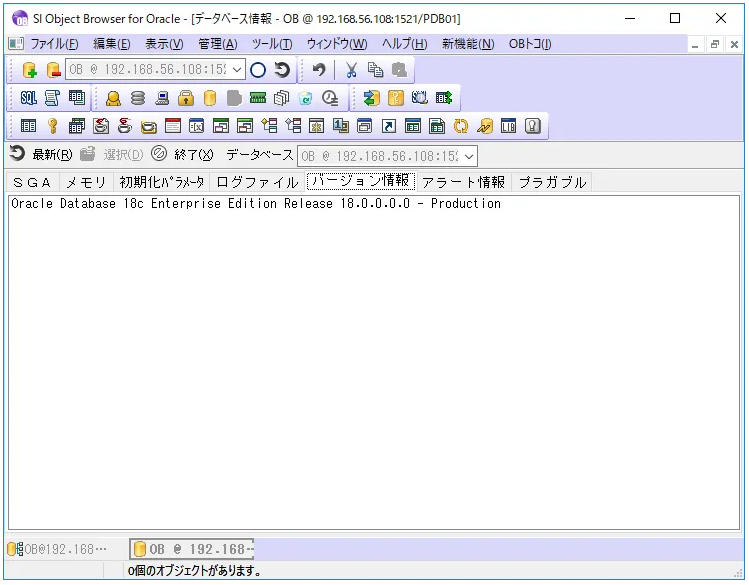Switch to the アラート情報 tab
The height and width of the screenshot is (585, 749).
463,182
